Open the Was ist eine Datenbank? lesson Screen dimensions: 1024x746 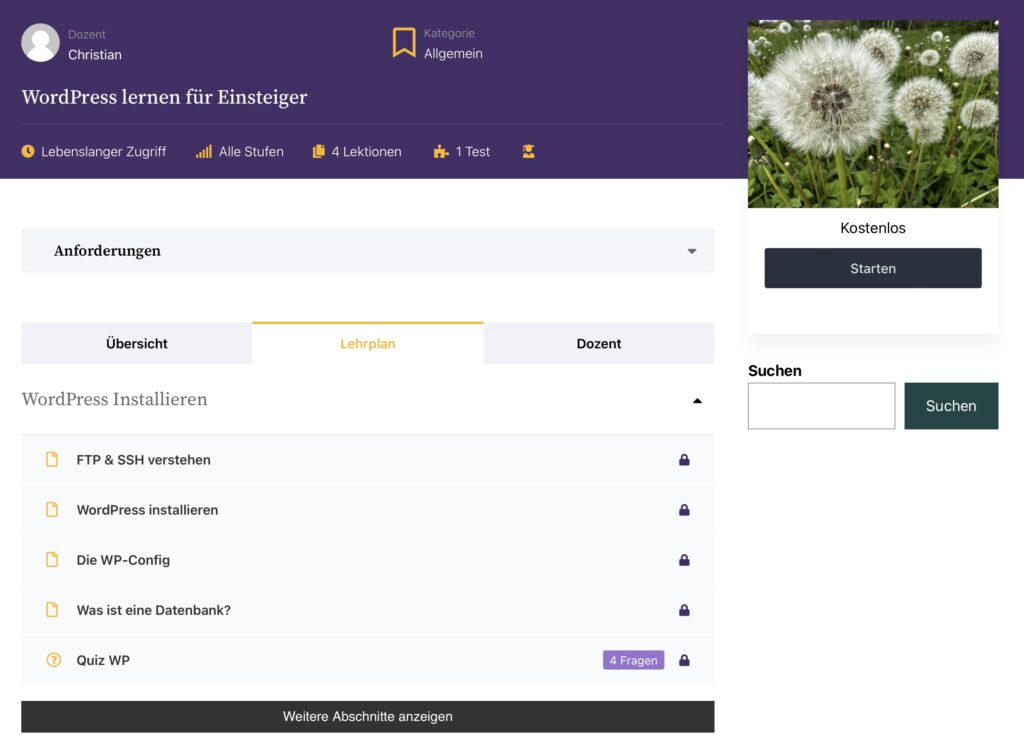(x=153, y=610)
